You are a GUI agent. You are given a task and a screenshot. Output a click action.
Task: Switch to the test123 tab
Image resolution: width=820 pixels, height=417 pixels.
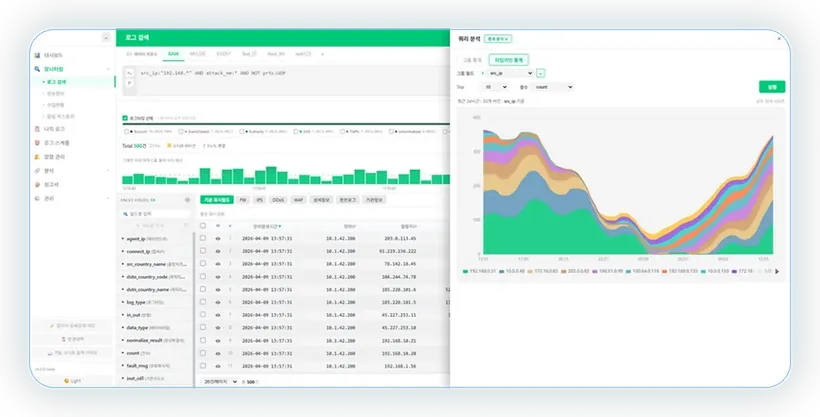pyautogui.click(x=303, y=54)
